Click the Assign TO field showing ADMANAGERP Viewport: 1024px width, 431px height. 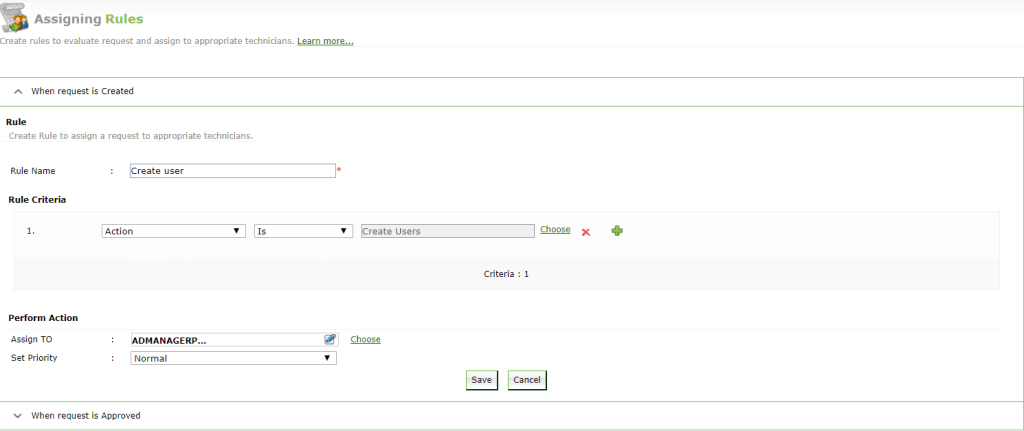225,339
